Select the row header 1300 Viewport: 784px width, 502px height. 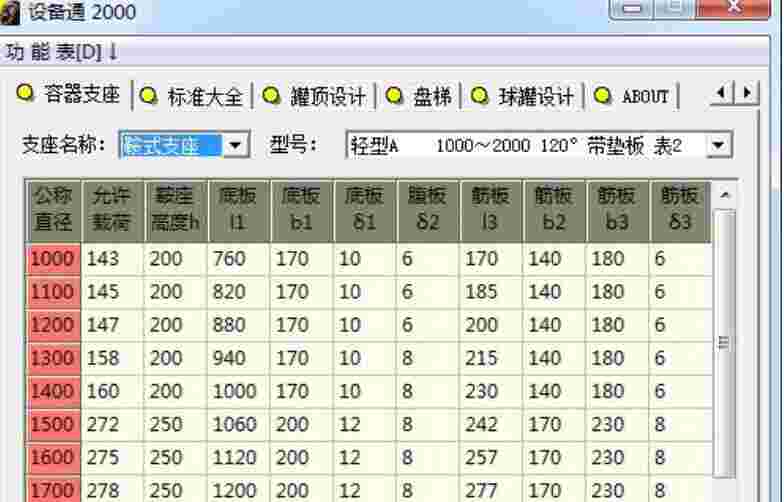pyautogui.click(x=53, y=358)
